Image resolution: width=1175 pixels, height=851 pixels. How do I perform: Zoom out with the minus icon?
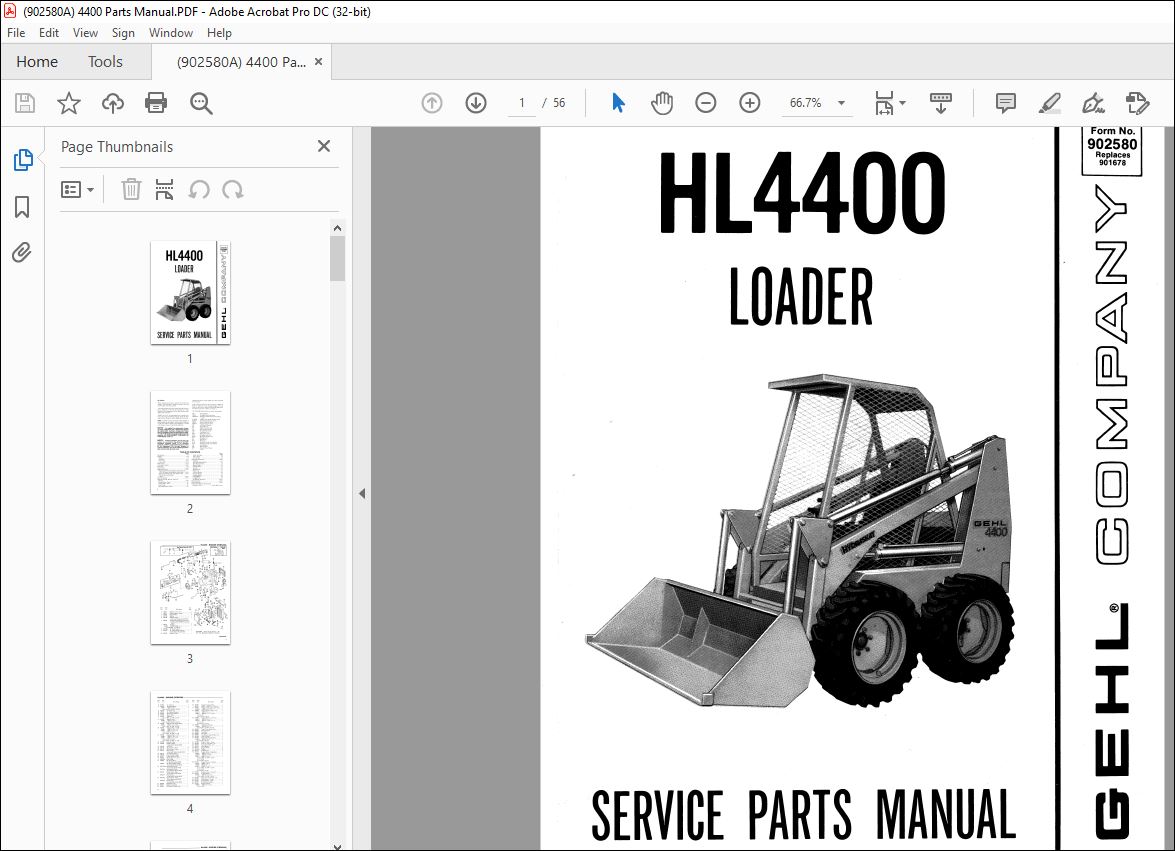[x=706, y=103]
